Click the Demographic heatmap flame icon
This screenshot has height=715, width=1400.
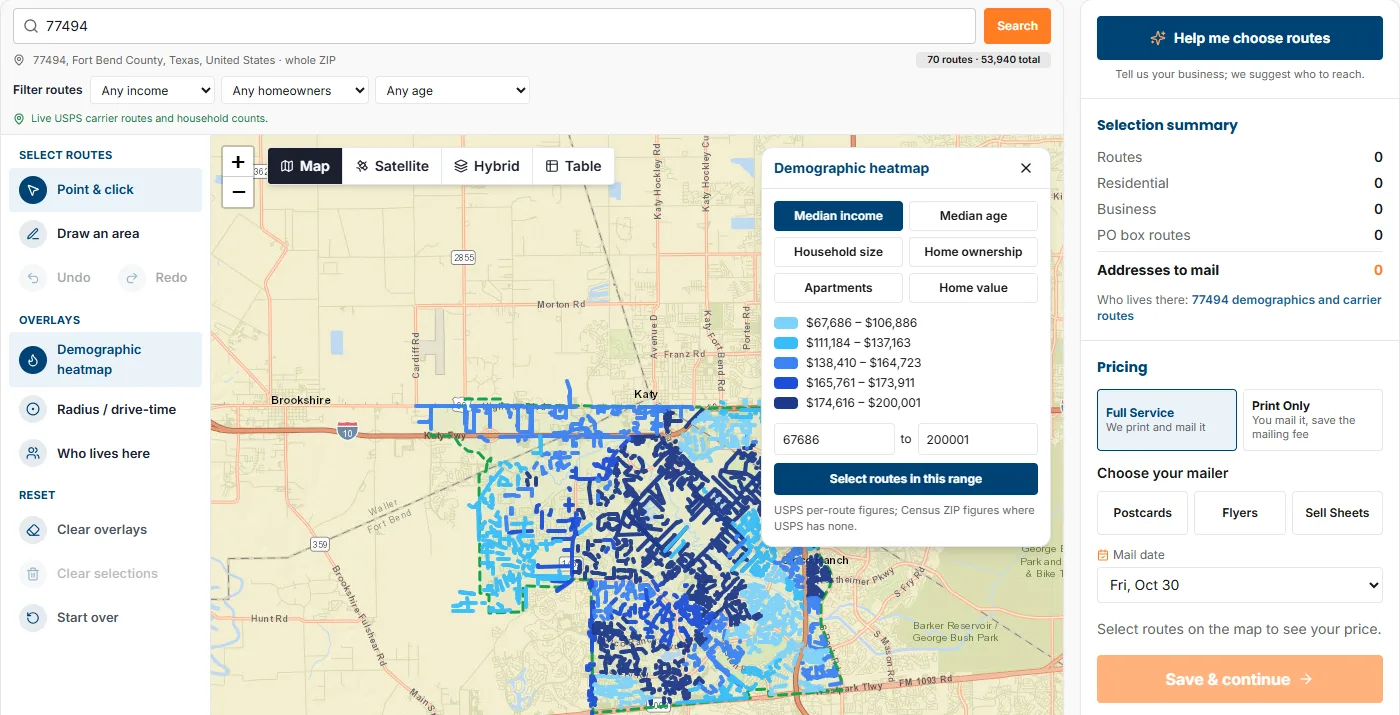click(33, 360)
